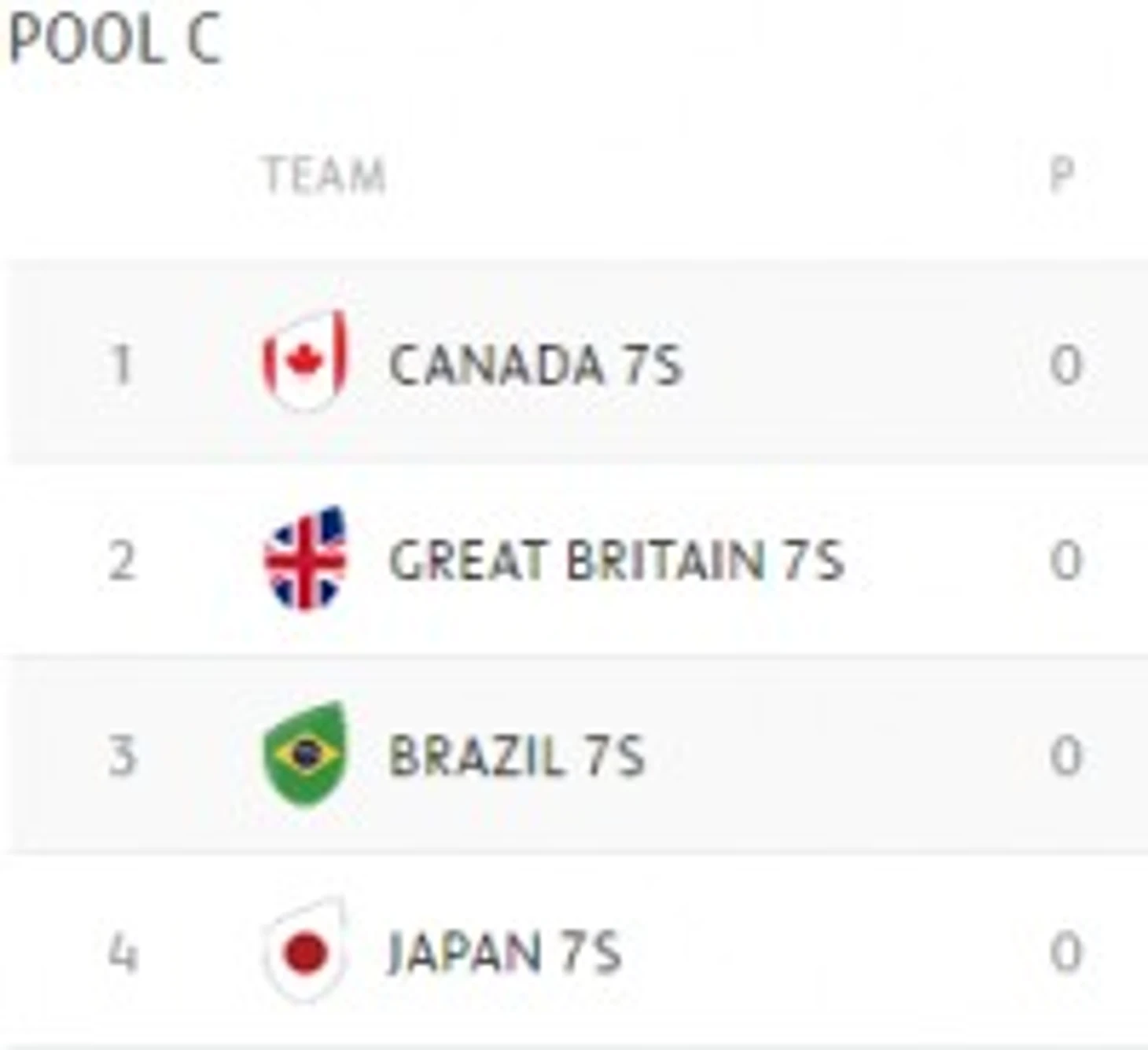Image resolution: width=1148 pixels, height=1050 pixels.
Task: Click Brazil 7s played value
Action: 1065,756
